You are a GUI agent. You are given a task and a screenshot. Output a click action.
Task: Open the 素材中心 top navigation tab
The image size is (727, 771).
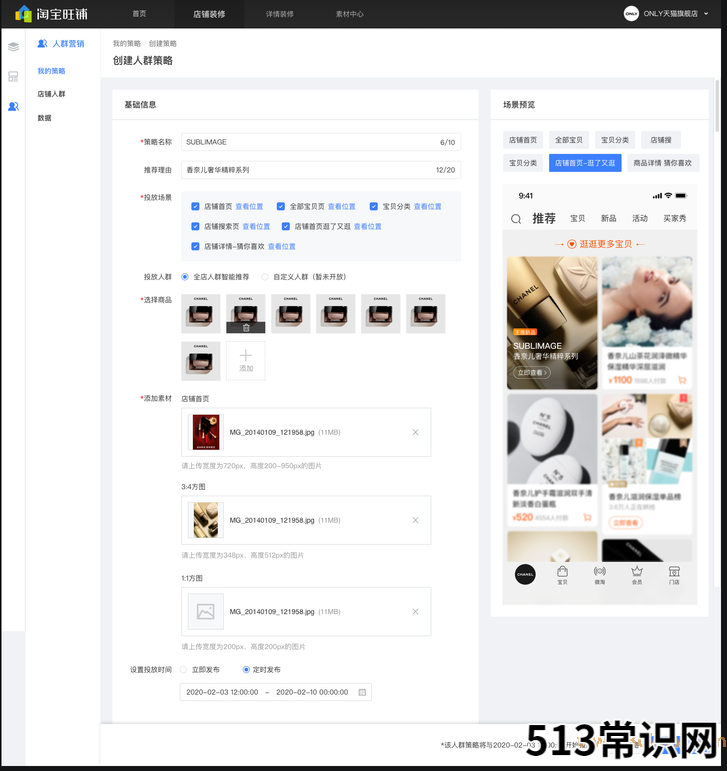[349, 14]
